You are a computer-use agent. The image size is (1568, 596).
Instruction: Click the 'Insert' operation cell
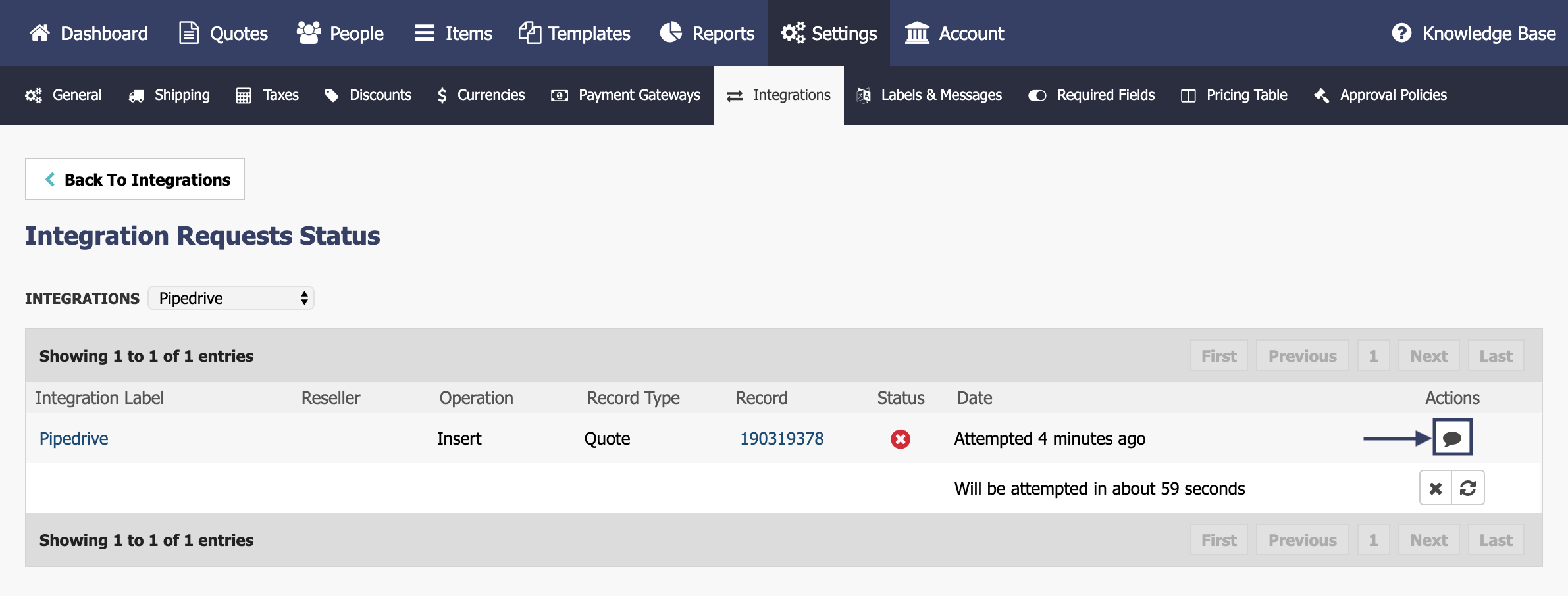(x=459, y=439)
